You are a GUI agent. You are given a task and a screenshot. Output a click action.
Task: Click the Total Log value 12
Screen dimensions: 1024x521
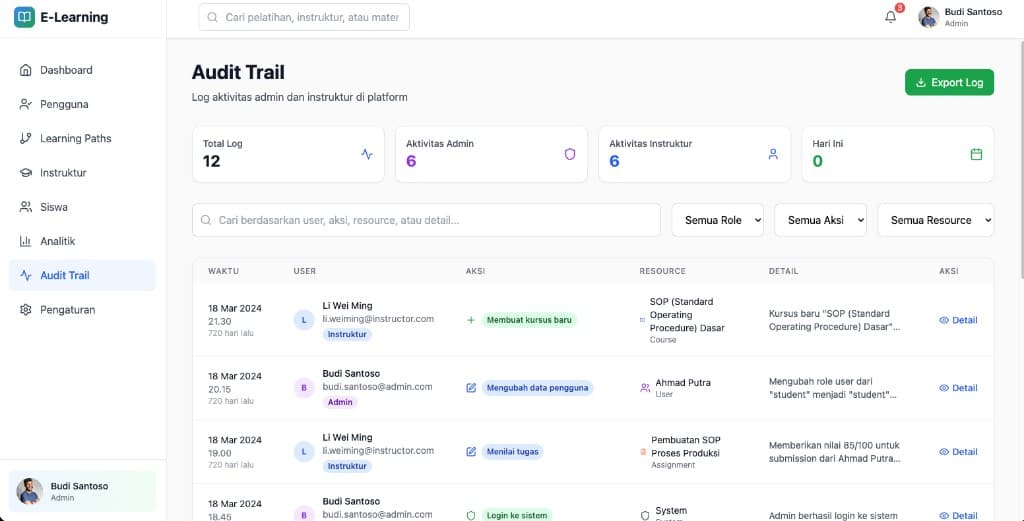[x=212, y=161]
